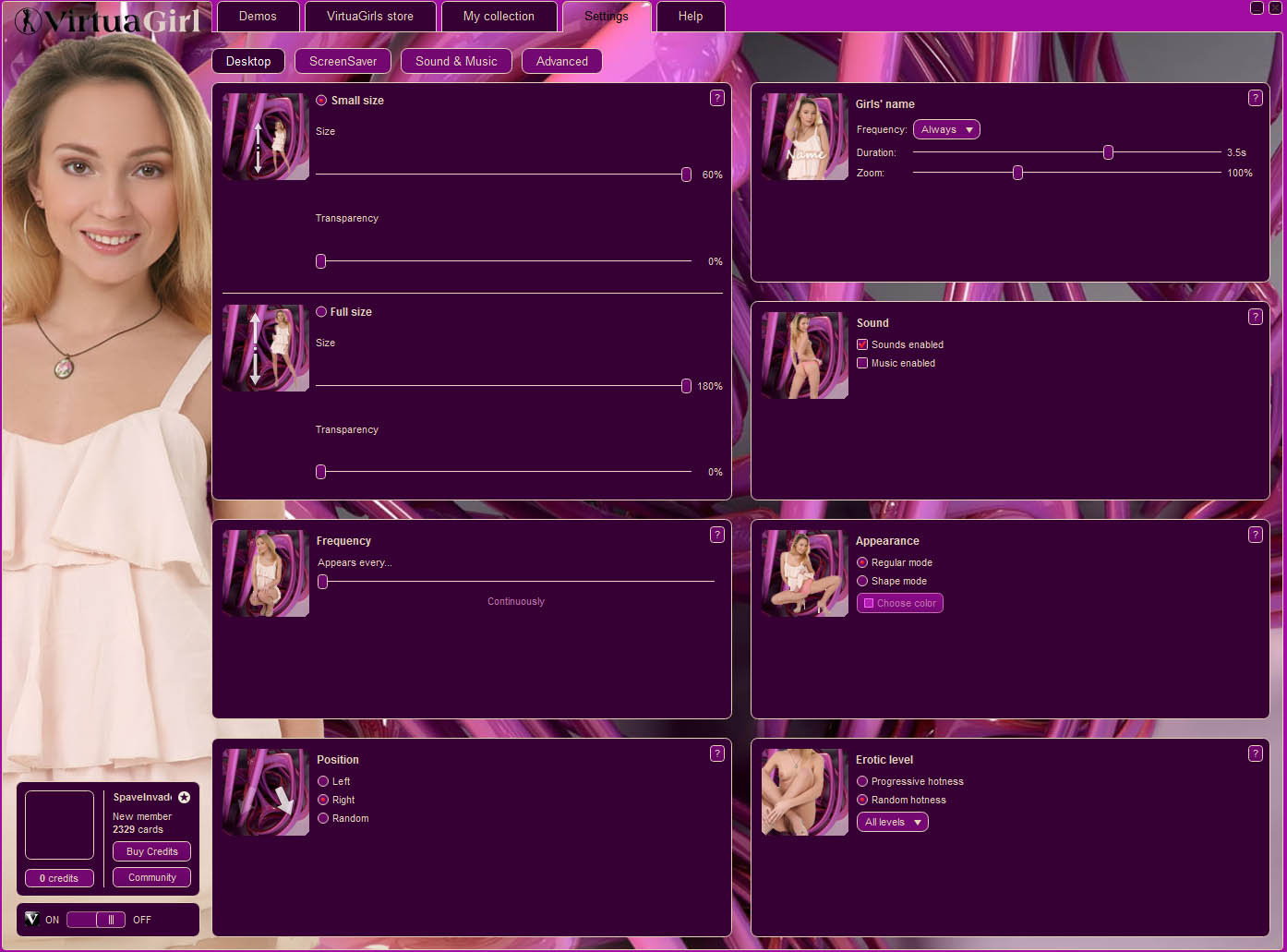Select the Full size radio option

pos(321,312)
